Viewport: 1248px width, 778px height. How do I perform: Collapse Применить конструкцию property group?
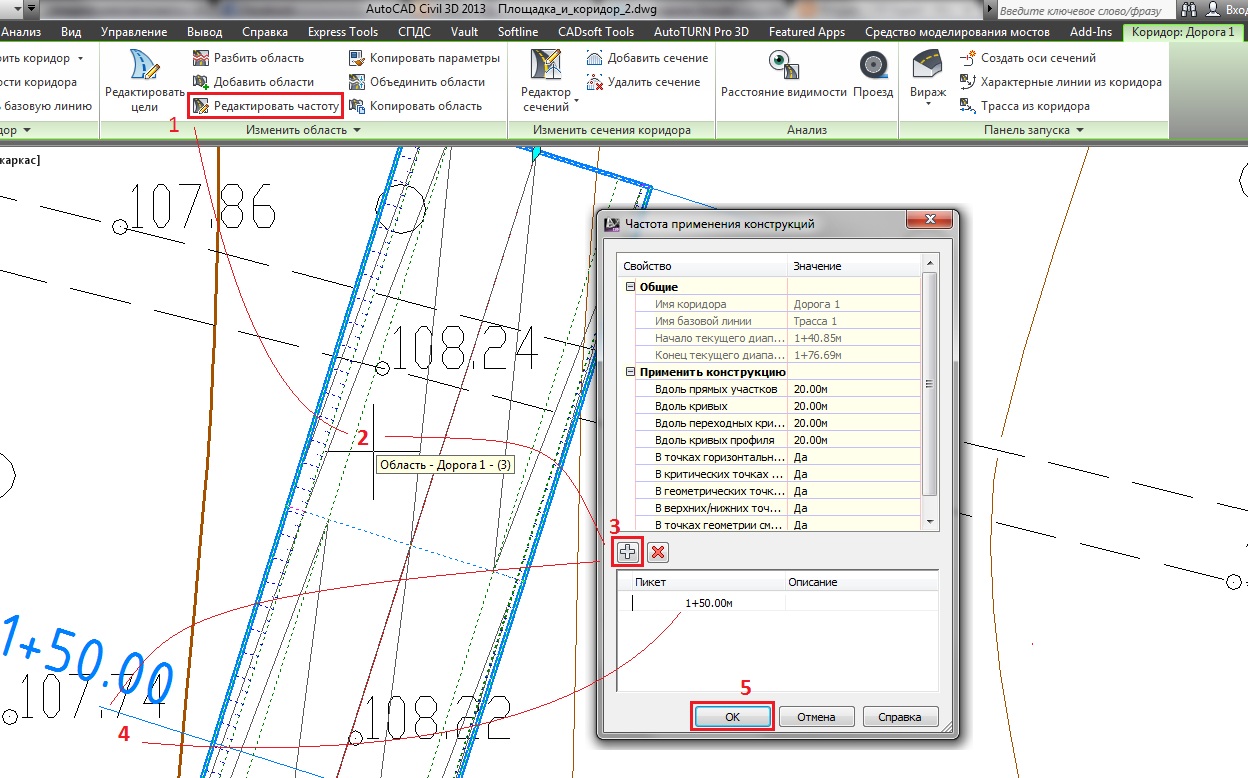630,372
